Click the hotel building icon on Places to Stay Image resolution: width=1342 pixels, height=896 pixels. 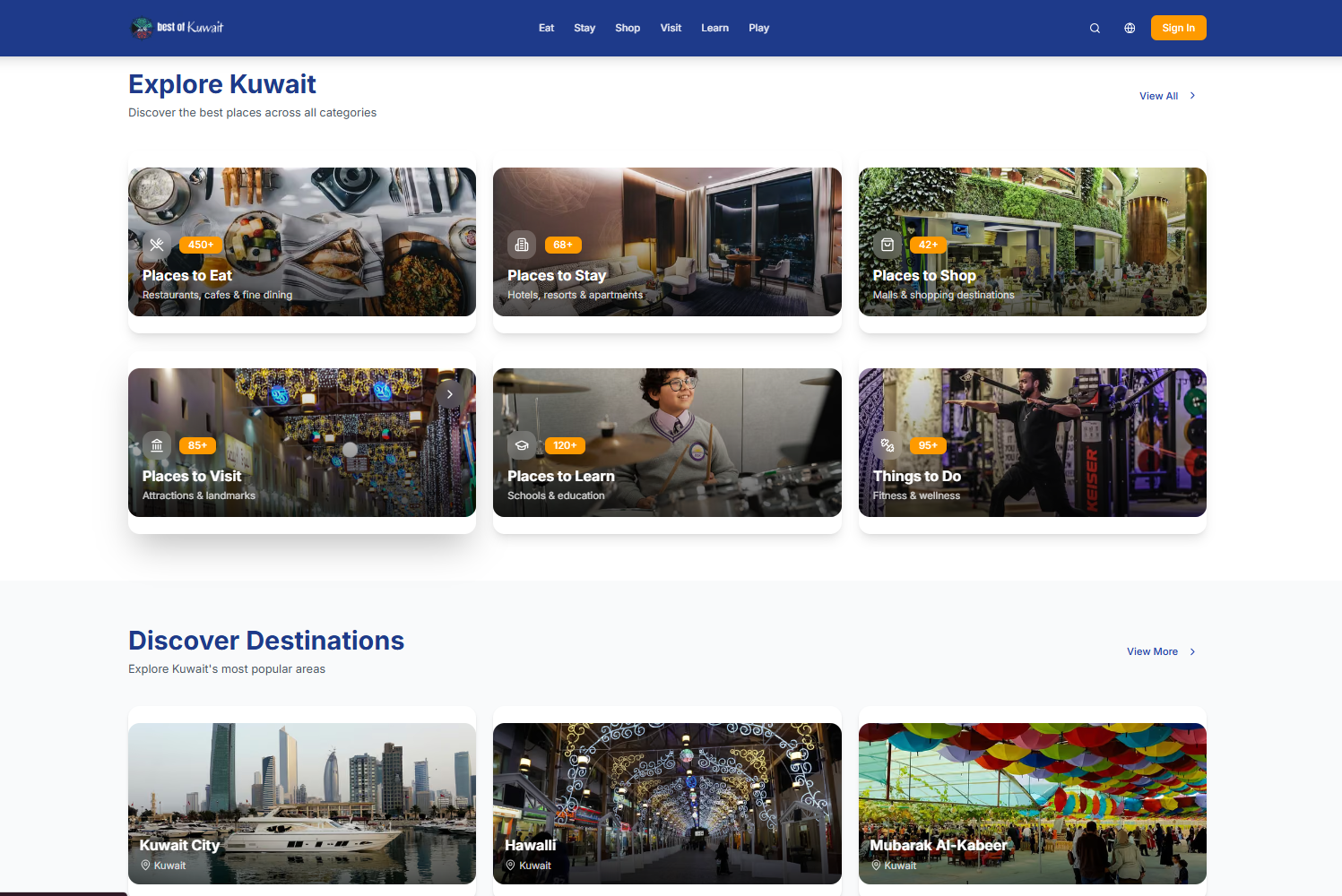(522, 245)
